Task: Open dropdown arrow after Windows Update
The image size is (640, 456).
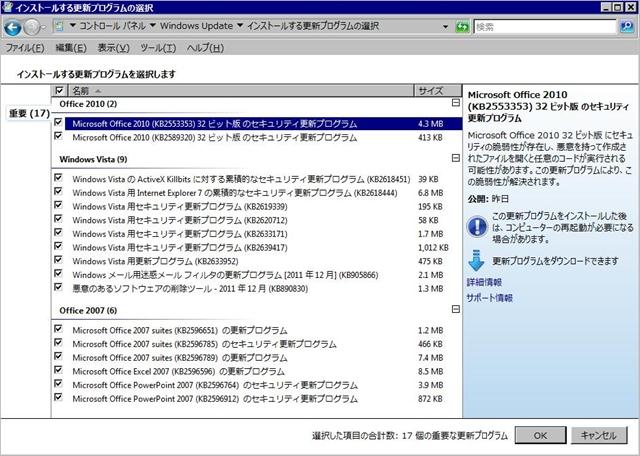Action: coord(240,26)
